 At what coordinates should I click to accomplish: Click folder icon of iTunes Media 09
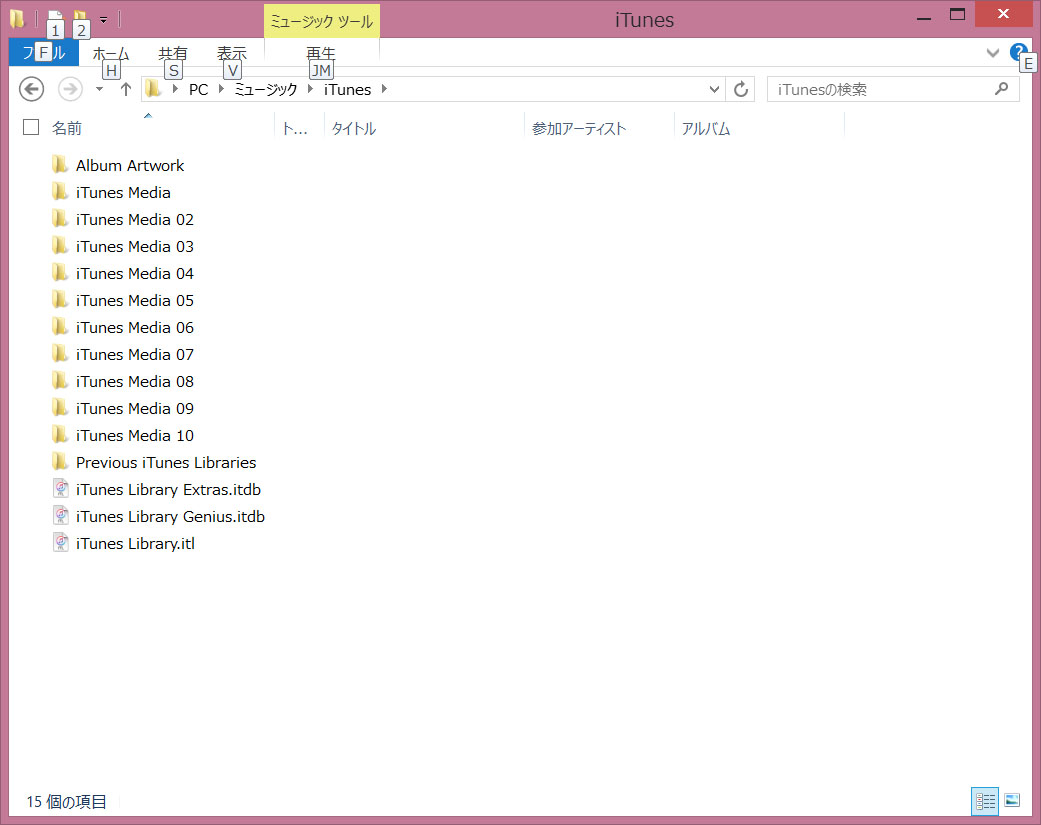coord(60,408)
